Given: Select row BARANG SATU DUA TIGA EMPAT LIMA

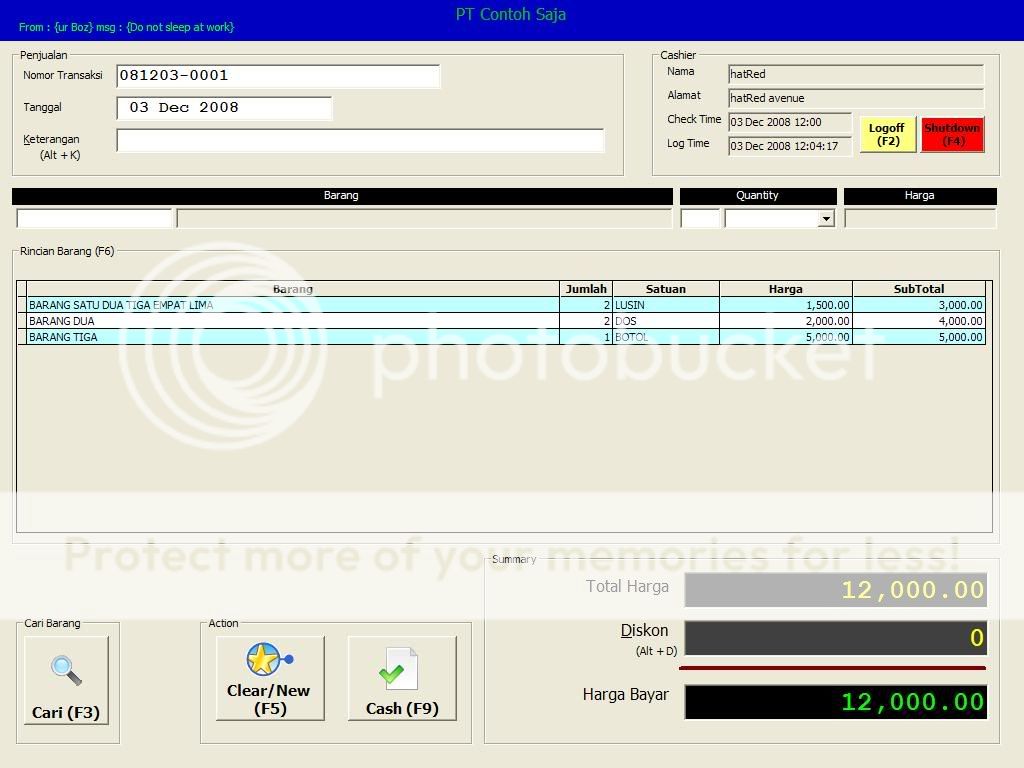Looking at the screenshot, I should [292, 305].
